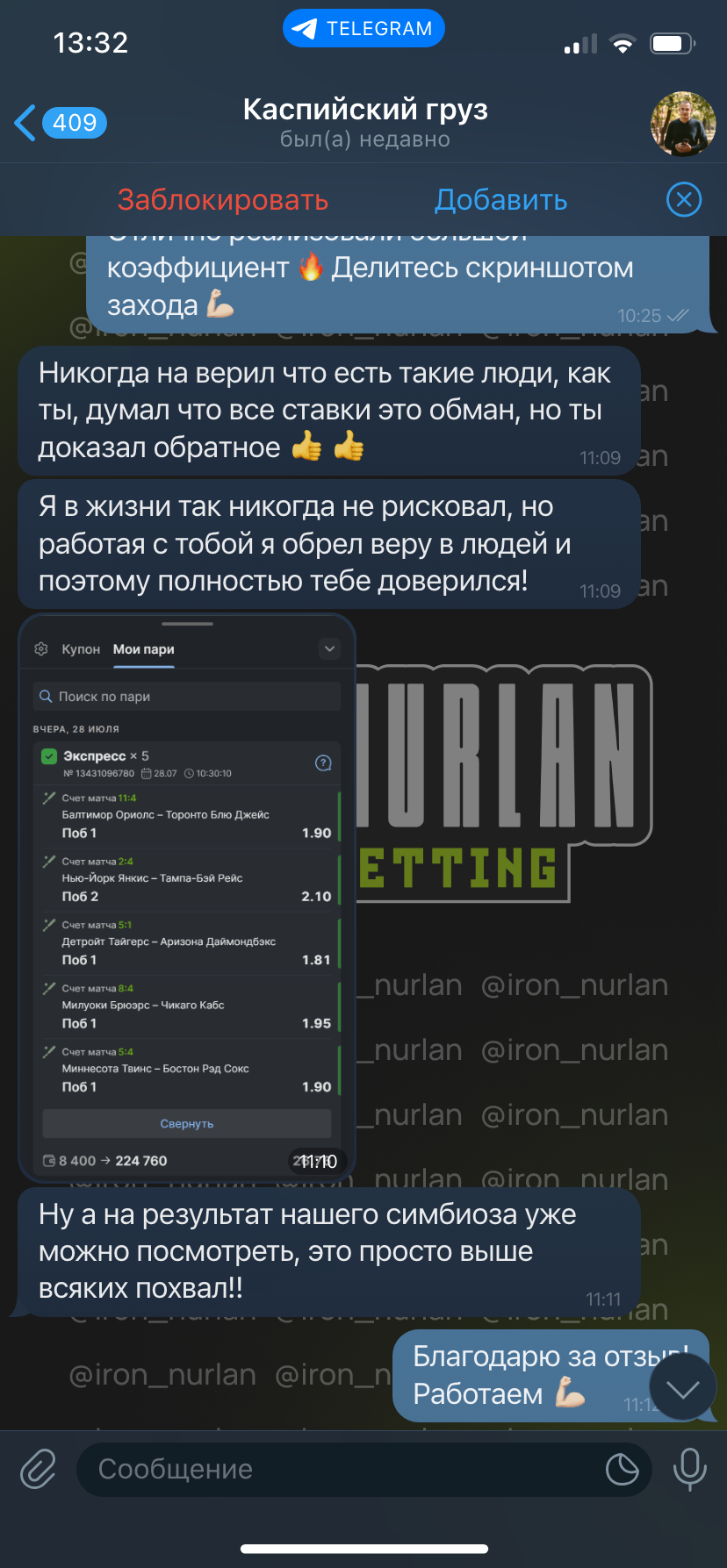
Task: Toggle the green Экспресс checkbox
Action: click(49, 755)
